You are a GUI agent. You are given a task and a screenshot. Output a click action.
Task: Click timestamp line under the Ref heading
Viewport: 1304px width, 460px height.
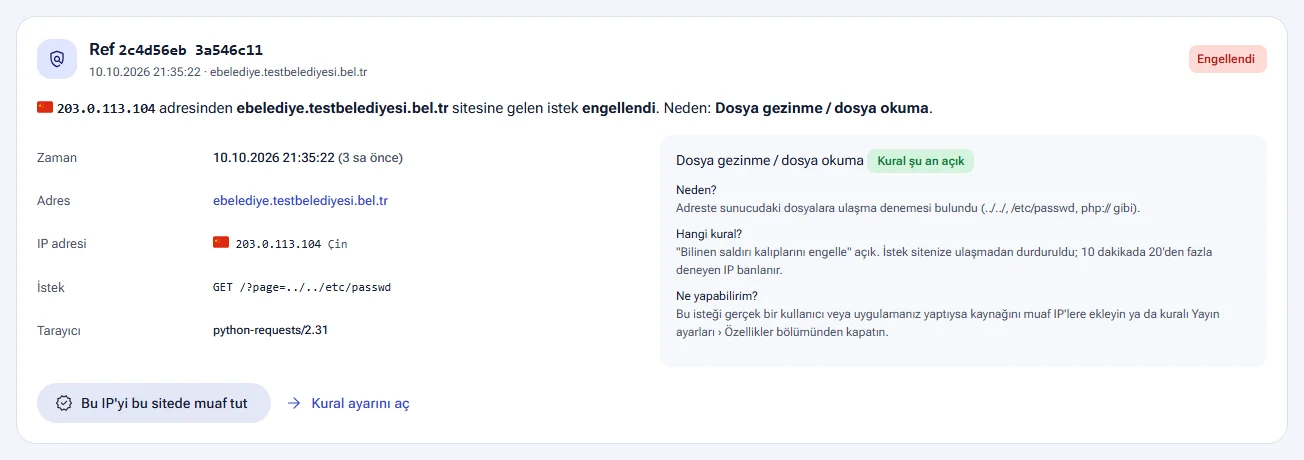point(228,72)
